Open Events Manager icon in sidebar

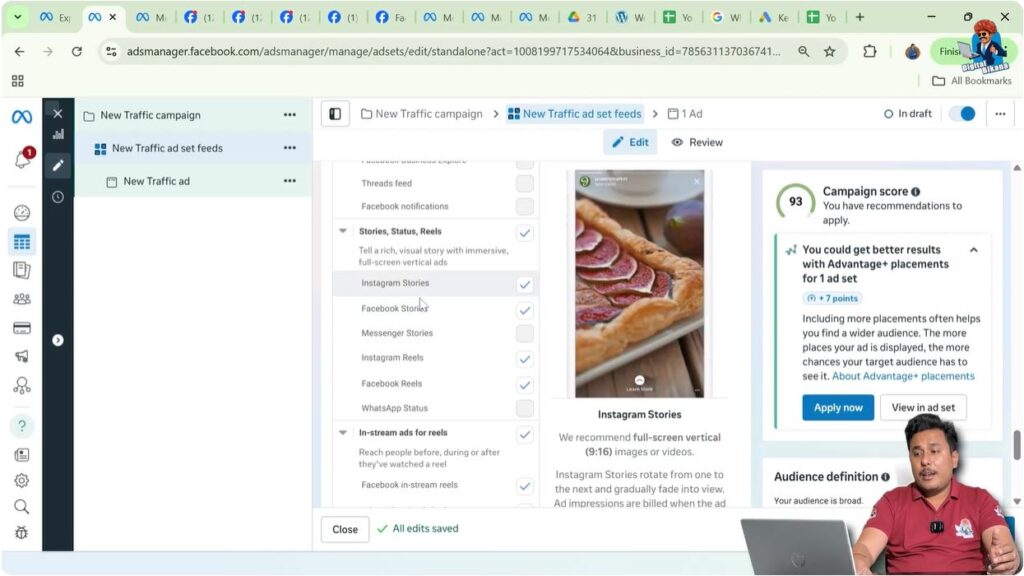(22, 386)
